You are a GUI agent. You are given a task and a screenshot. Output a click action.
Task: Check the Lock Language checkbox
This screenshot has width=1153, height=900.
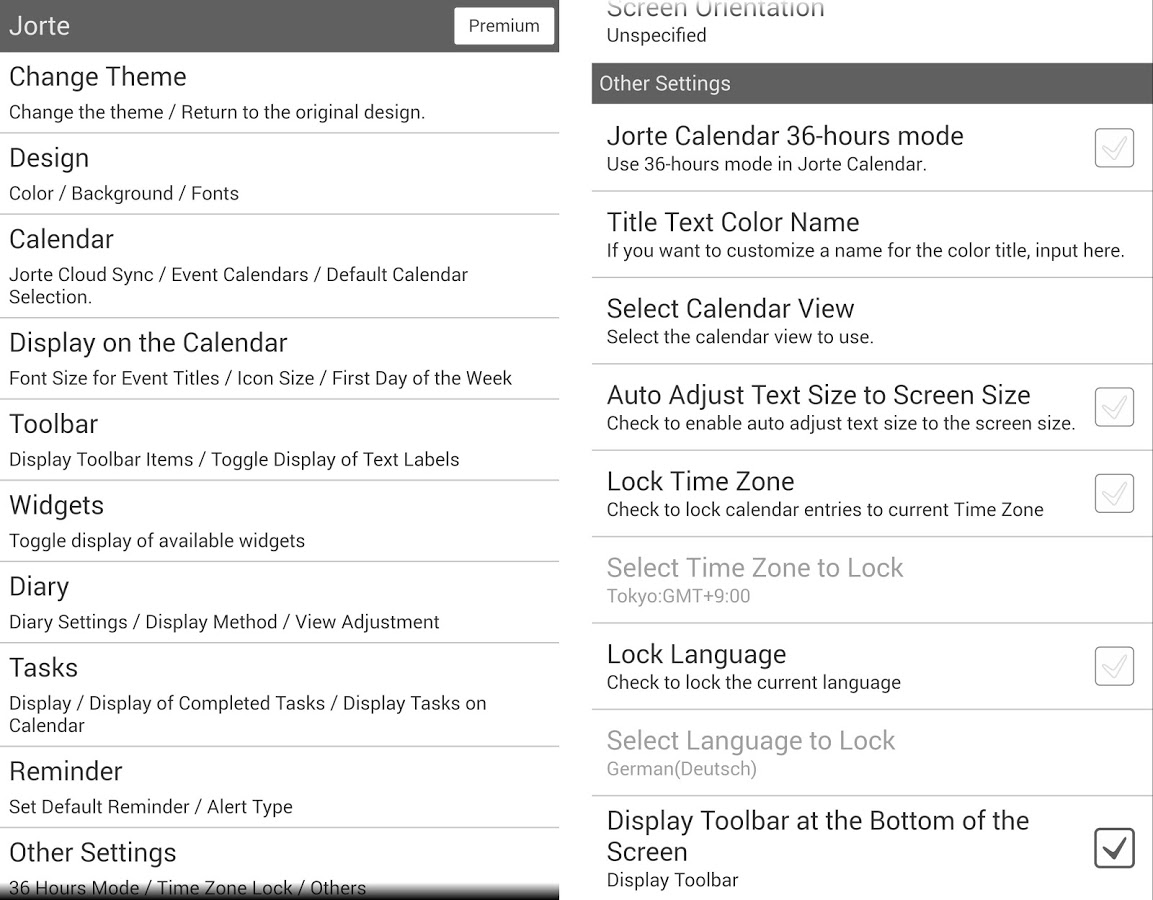click(x=1114, y=666)
